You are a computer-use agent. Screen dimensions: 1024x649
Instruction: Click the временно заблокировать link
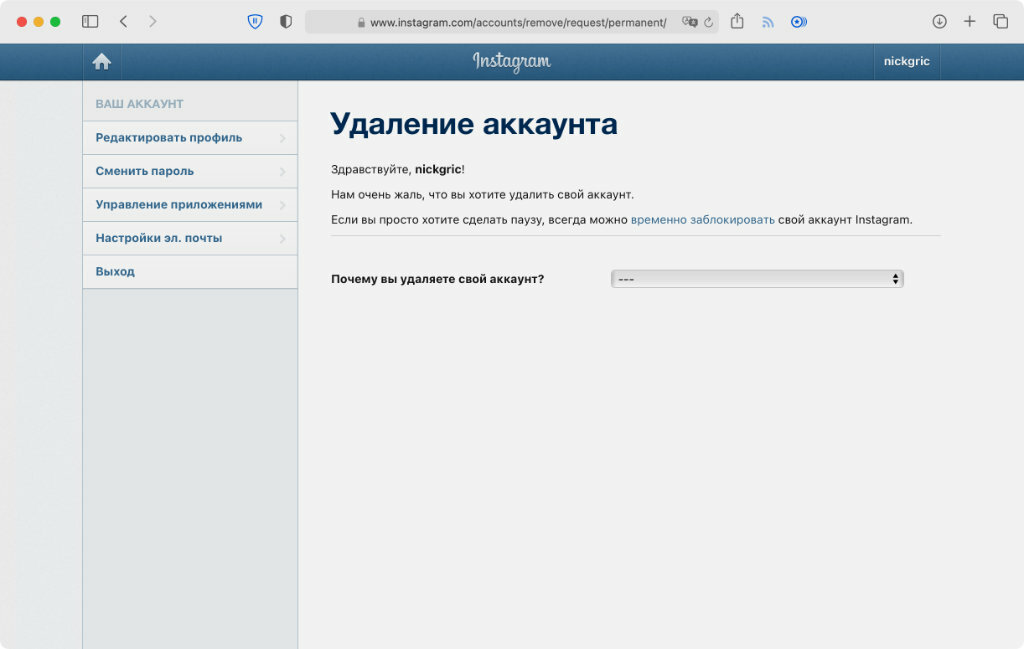[702, 220]
